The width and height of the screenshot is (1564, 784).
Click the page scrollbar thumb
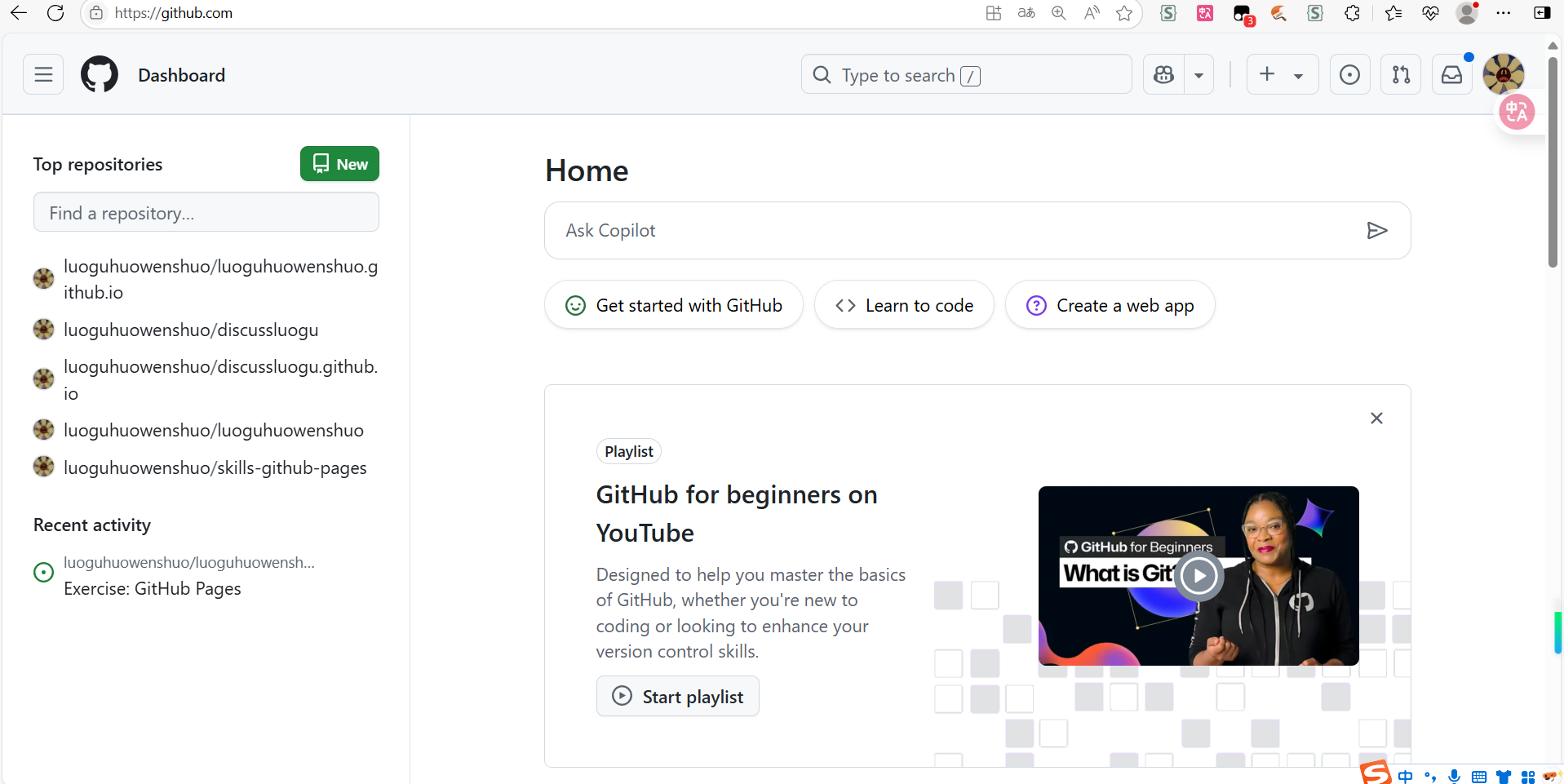[1553, 162]
